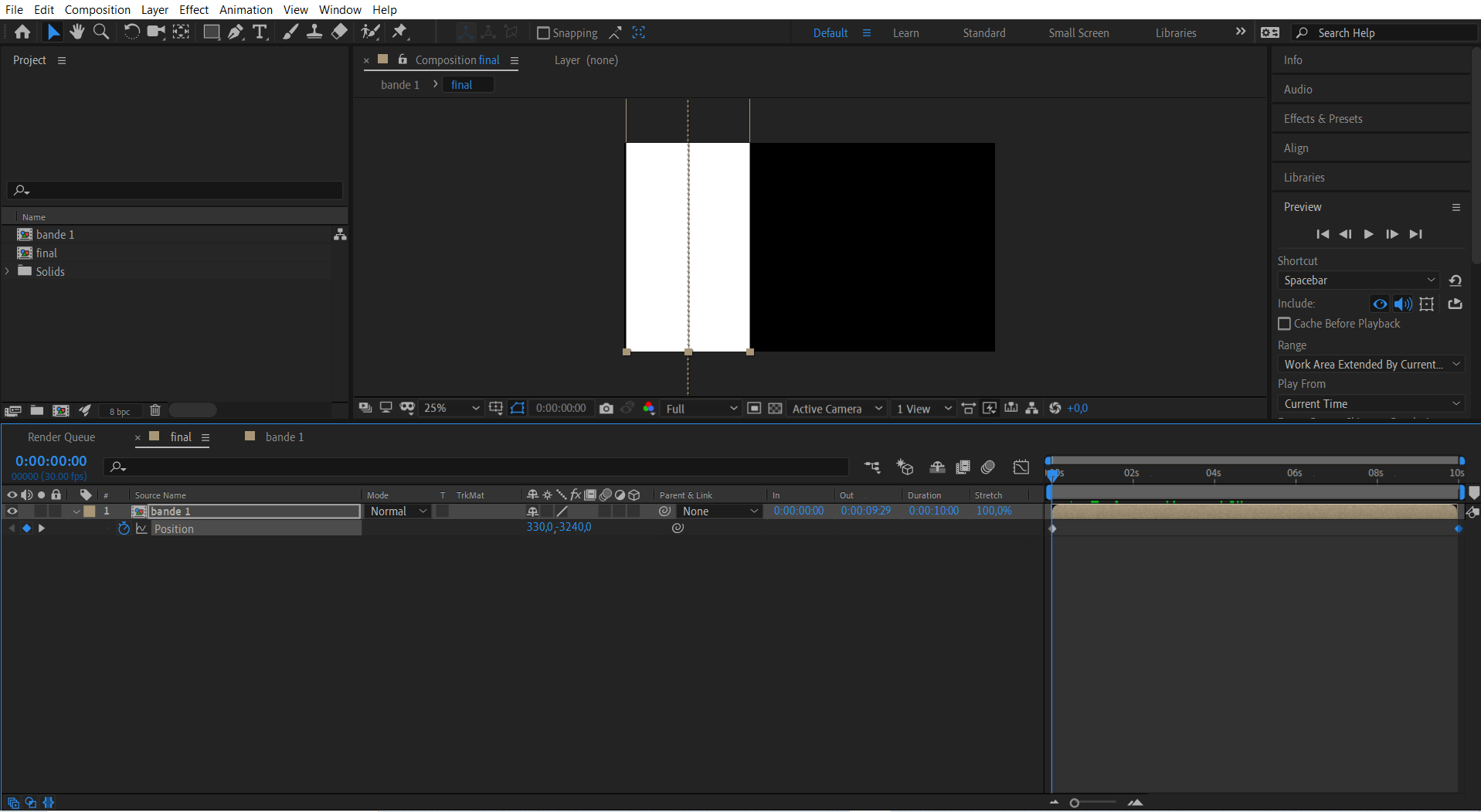The image size is (1481, 812).
Task: Open the Composition menu
Action: coord(97,9)
